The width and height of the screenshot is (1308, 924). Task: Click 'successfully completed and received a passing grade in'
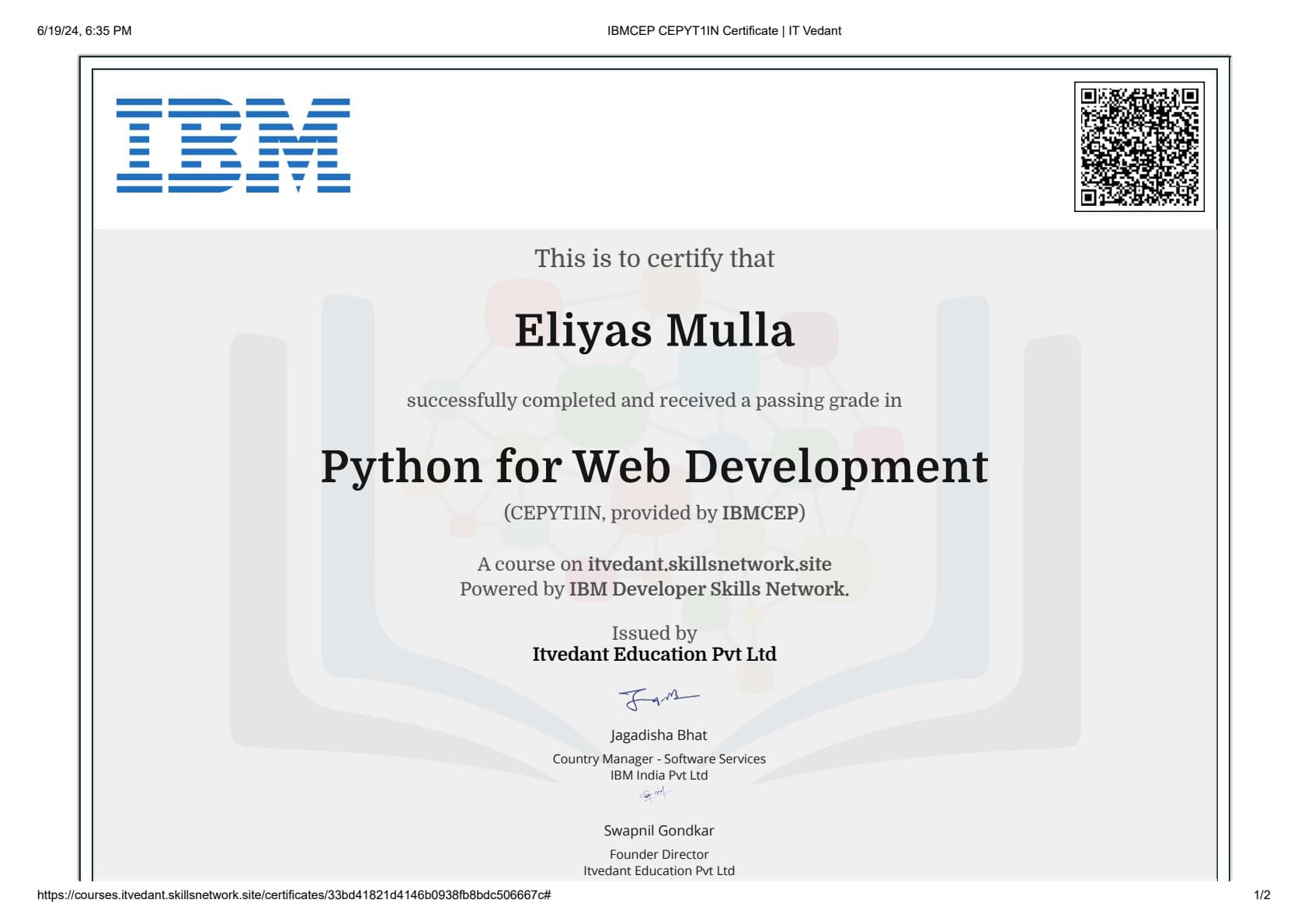654,401
